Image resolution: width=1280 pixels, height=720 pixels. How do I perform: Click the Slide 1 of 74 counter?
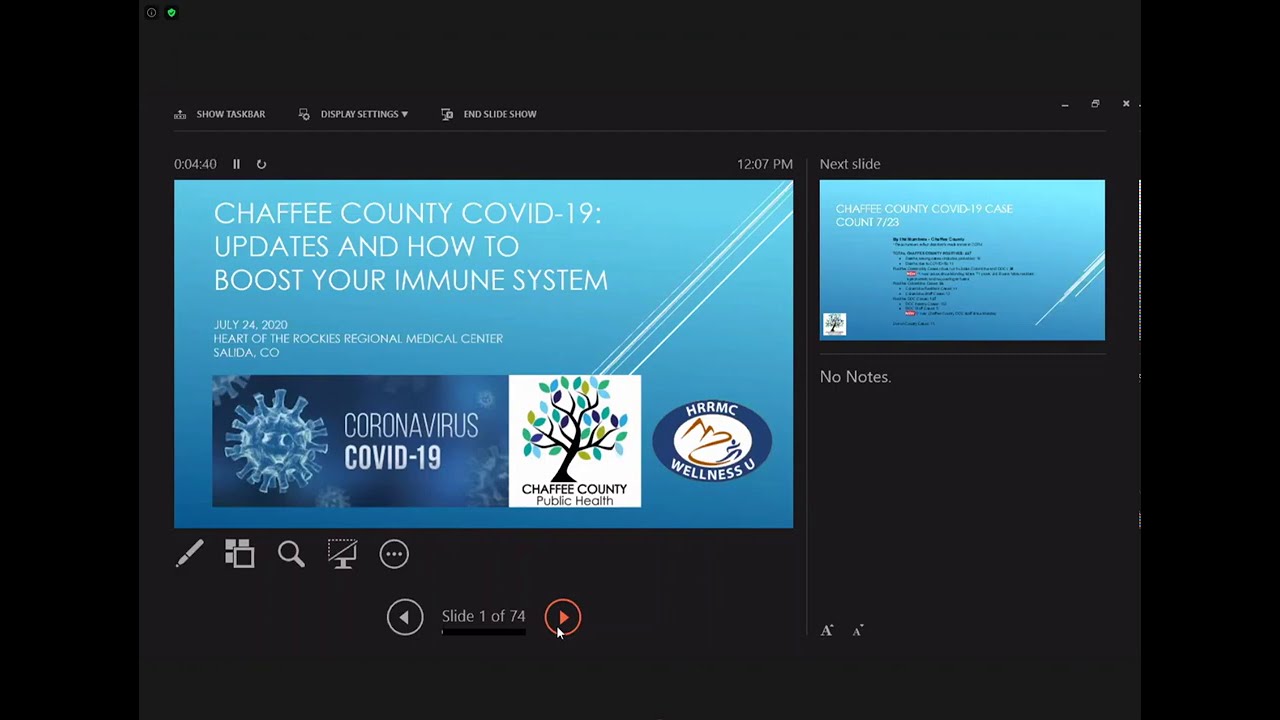pos(483,616)
